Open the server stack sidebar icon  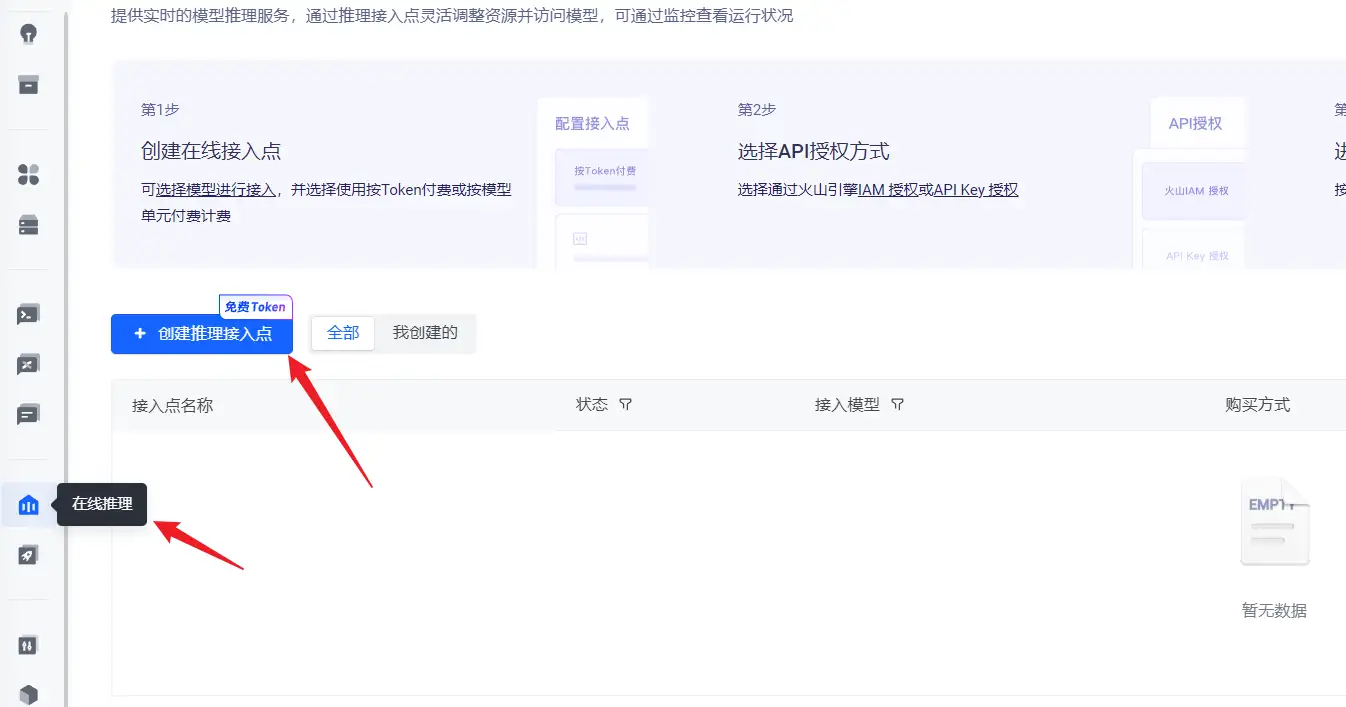[x=29, y=225]
